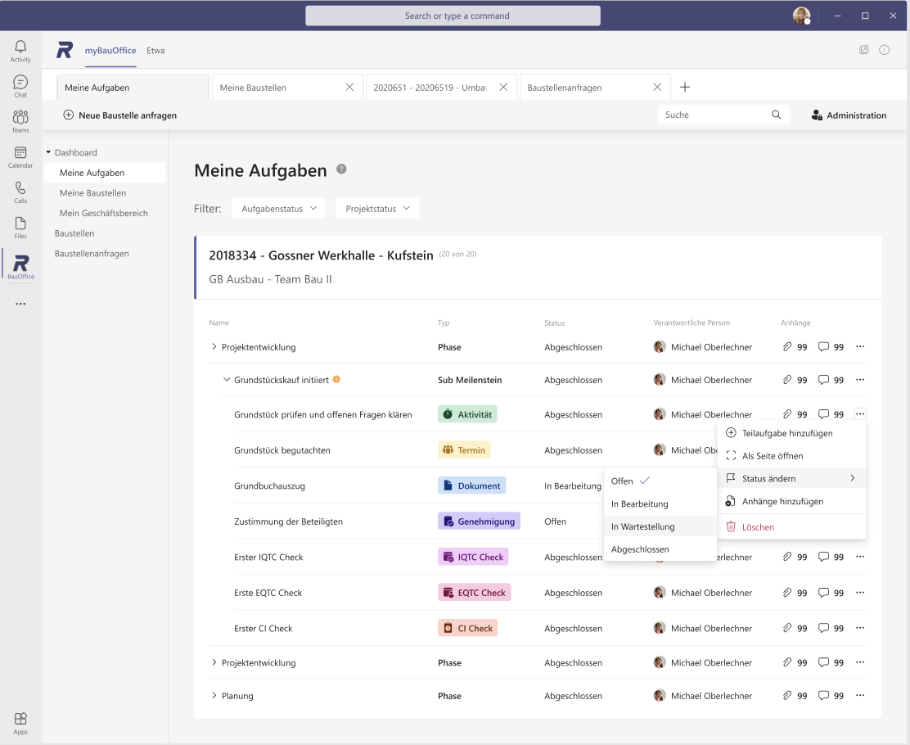Click the search magnifier icon in Suche field
Viewport: 910px width, 745px height.
pos(776,115)
